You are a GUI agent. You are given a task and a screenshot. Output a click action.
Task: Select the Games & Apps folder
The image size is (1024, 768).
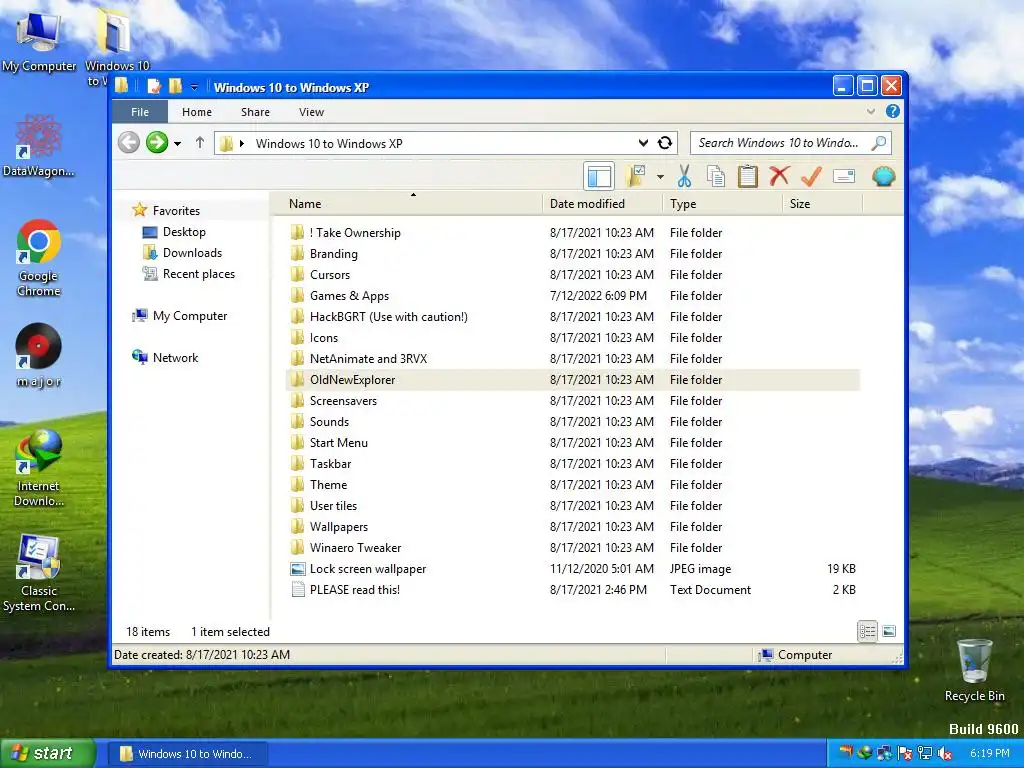click(x=573, y=295)
